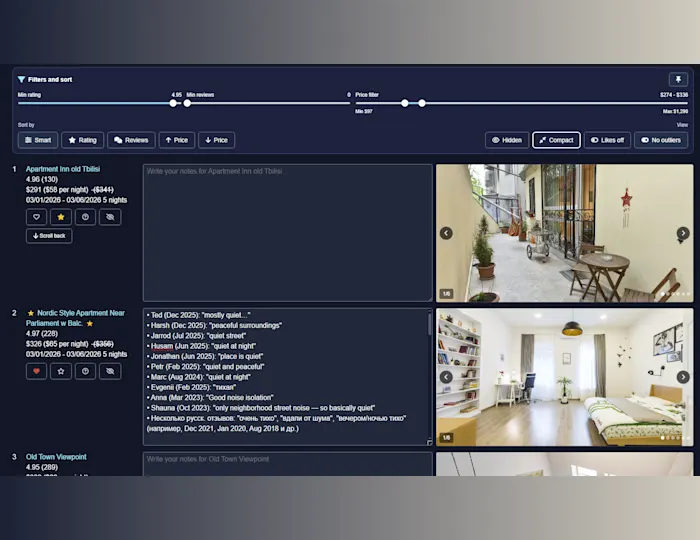Show the next photo of the Nordic Style Apartment
The width and height of the screenshot is (700, 540).
pos(683,377)
